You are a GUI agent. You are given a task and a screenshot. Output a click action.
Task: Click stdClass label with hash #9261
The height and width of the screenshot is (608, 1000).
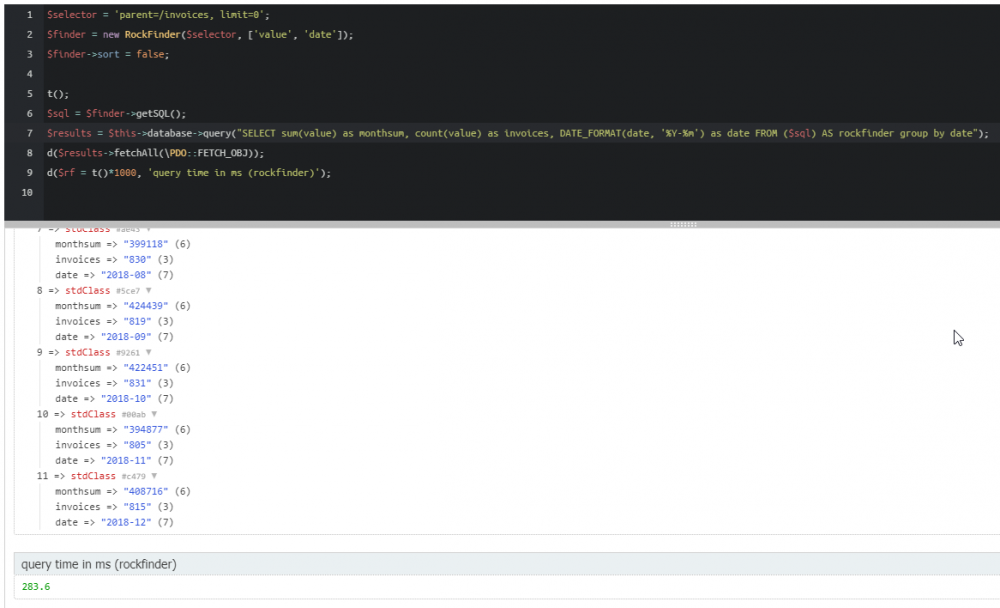87,353
